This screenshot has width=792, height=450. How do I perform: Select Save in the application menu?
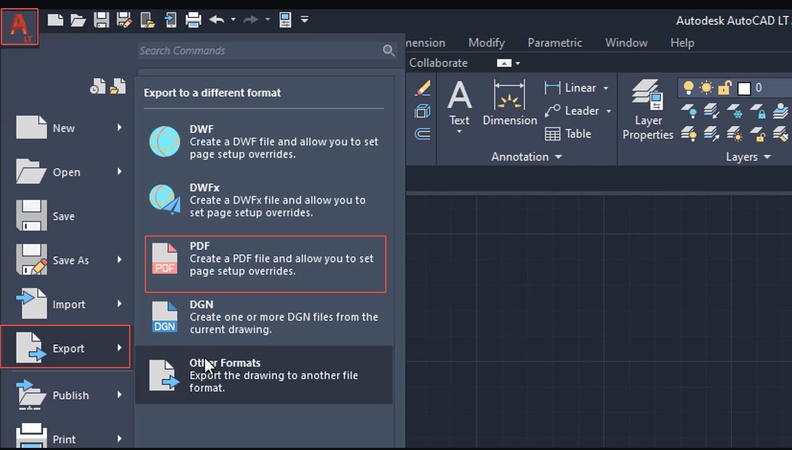(66, 216)
